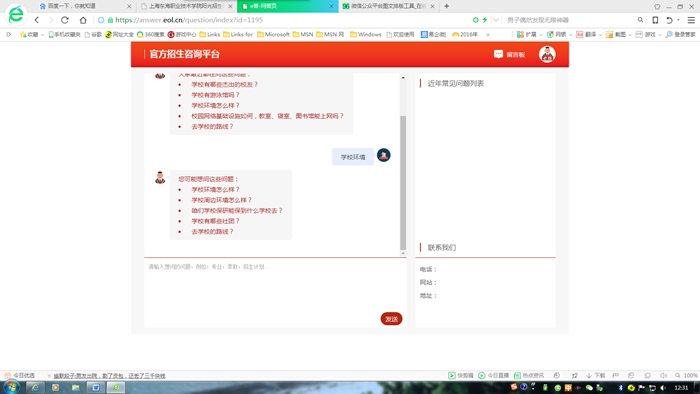
Task: Toggle the sound mute icon in browser status bar
Action: coord(663,376)
